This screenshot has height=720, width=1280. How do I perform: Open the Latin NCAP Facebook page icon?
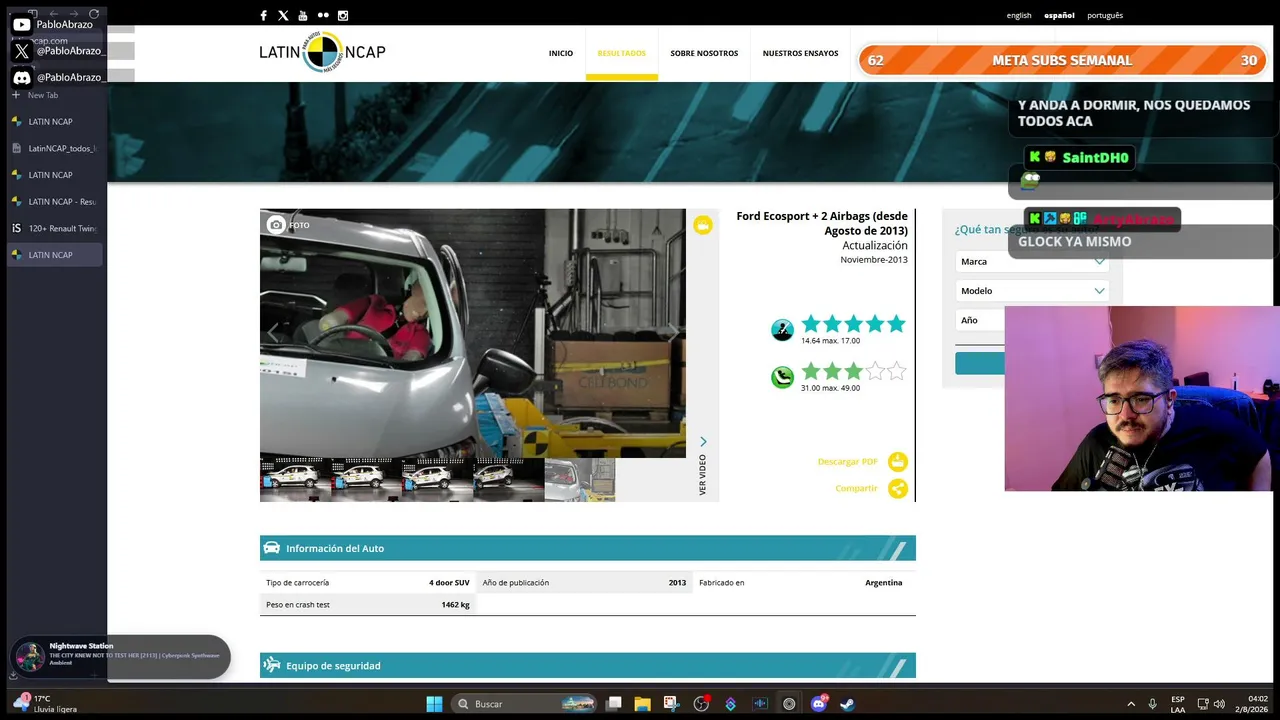[x=263, y=15]
